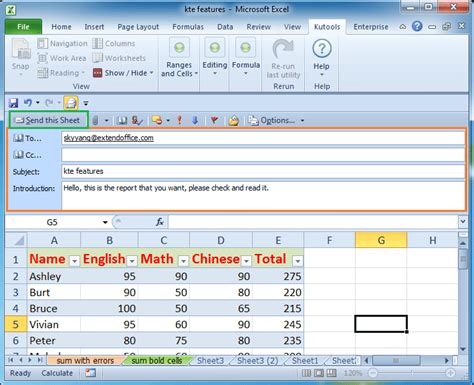This screenshot has width=474, height=385.
Task: Open Customize Quick Access Toolbar dropdown
Action: (86, 103)
